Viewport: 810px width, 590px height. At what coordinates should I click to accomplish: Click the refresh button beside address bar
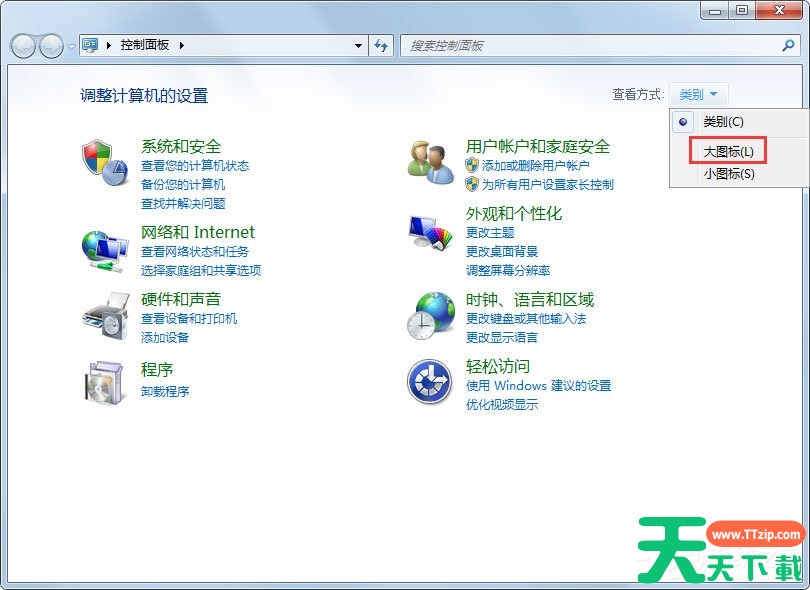pyautogui.click(x=381, y=45)
